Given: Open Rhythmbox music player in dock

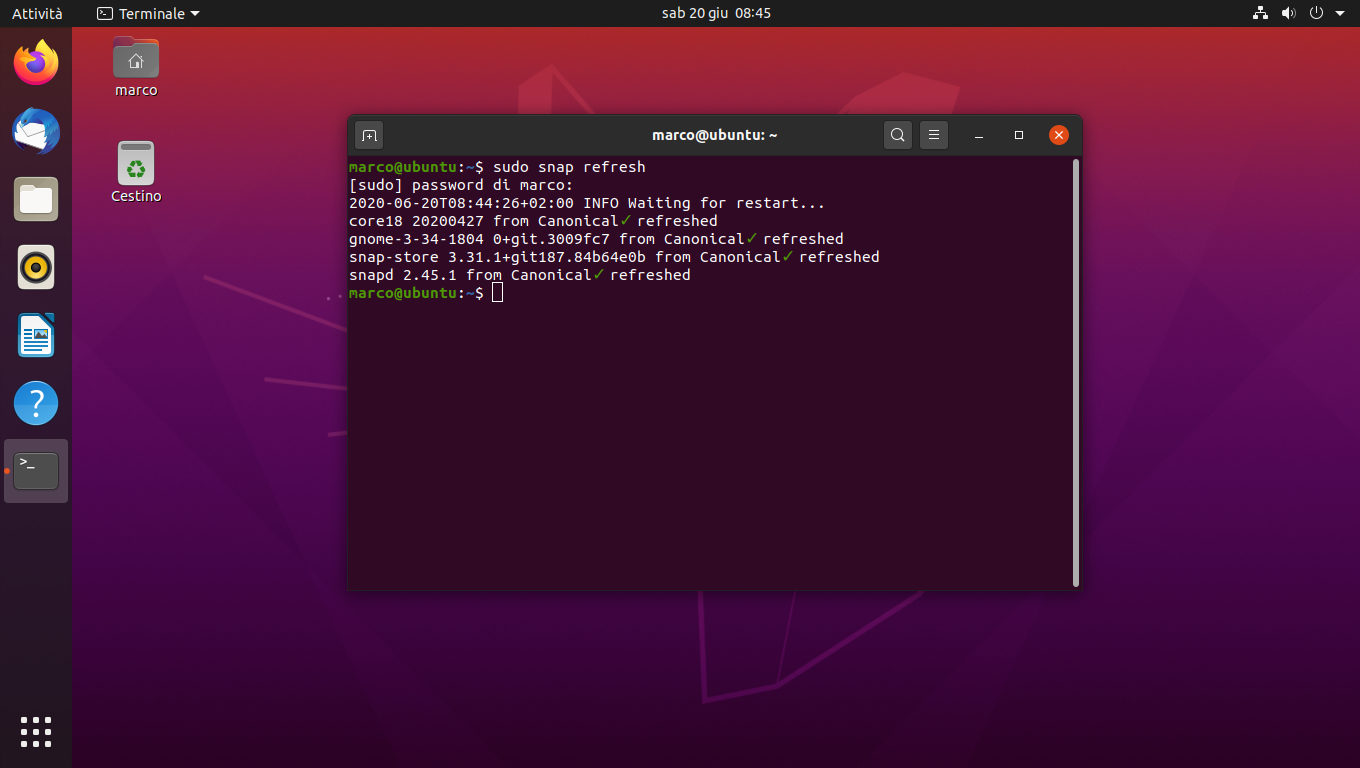Looking at the screenshot, I should 36,267.
